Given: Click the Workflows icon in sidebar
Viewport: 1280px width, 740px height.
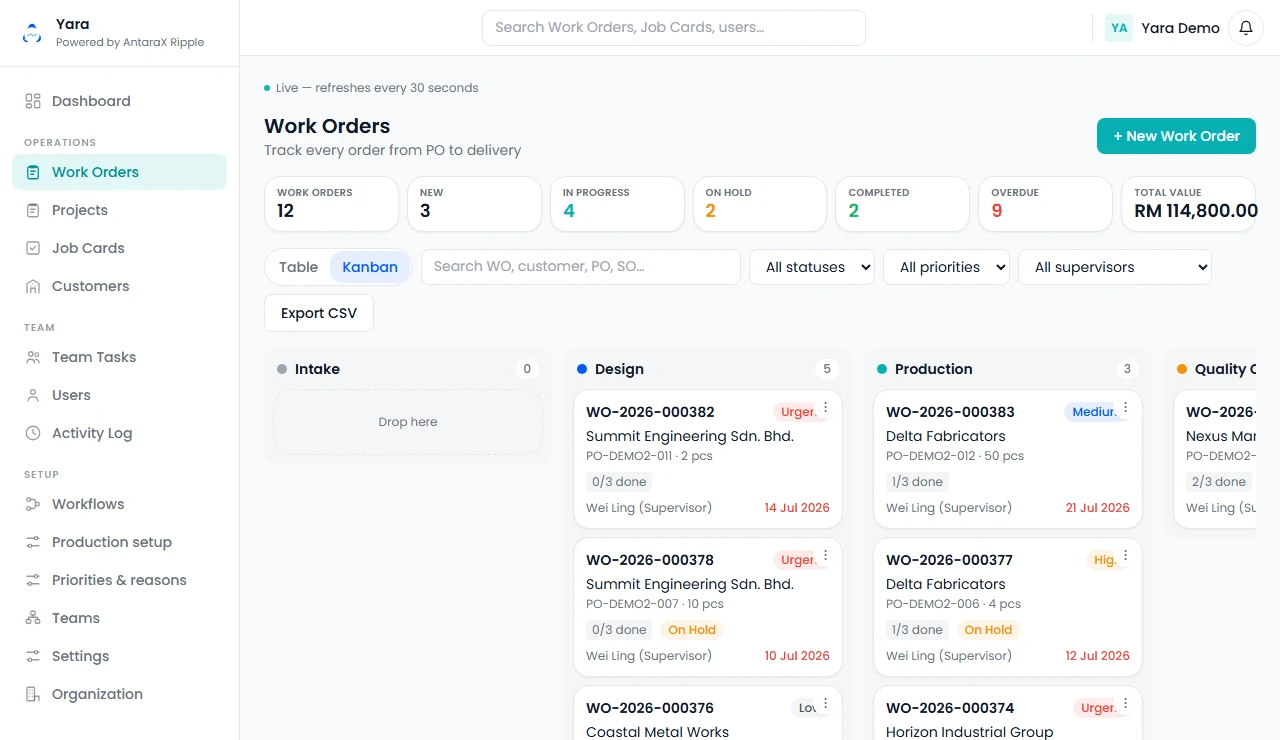Looking at the screenshot, I should pos(33,504).
